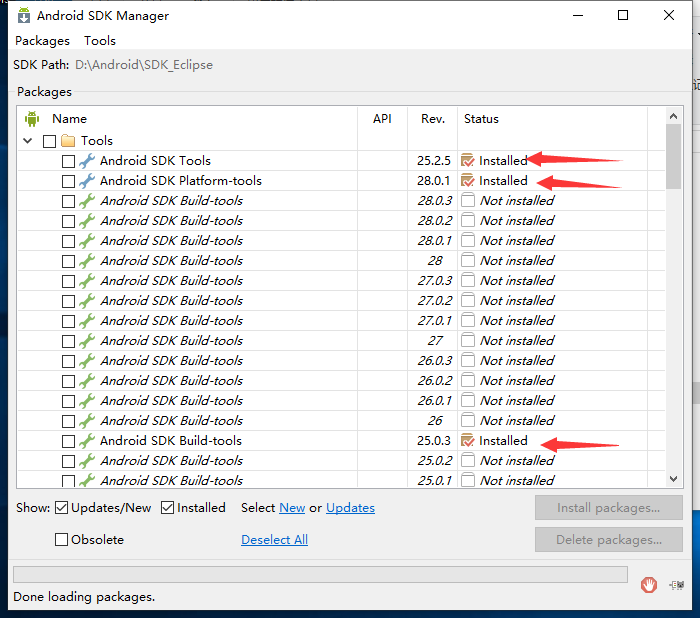Click not-installed status icon for rev 26.0.2
Image resolution: width=700 pixels, height=618 pixels.
pyautogui.click(x=468, y=380)
